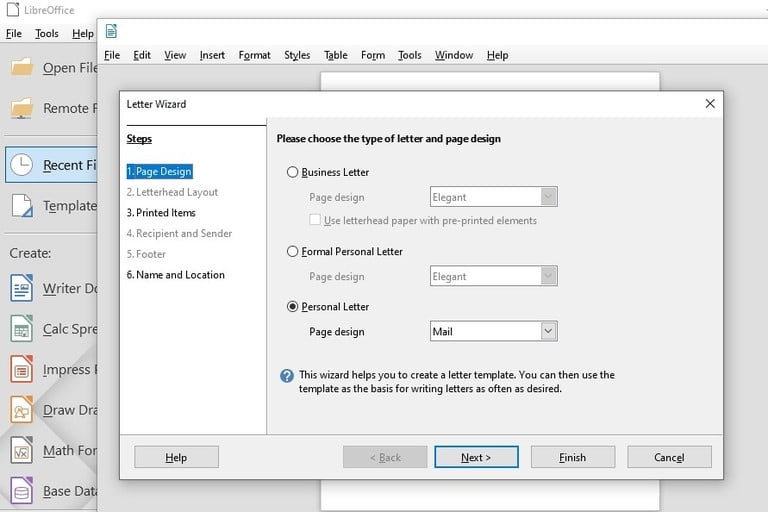Click the Calc Spreadsheet icon
This screenshot has height=512, width=768.
(22, 329)
